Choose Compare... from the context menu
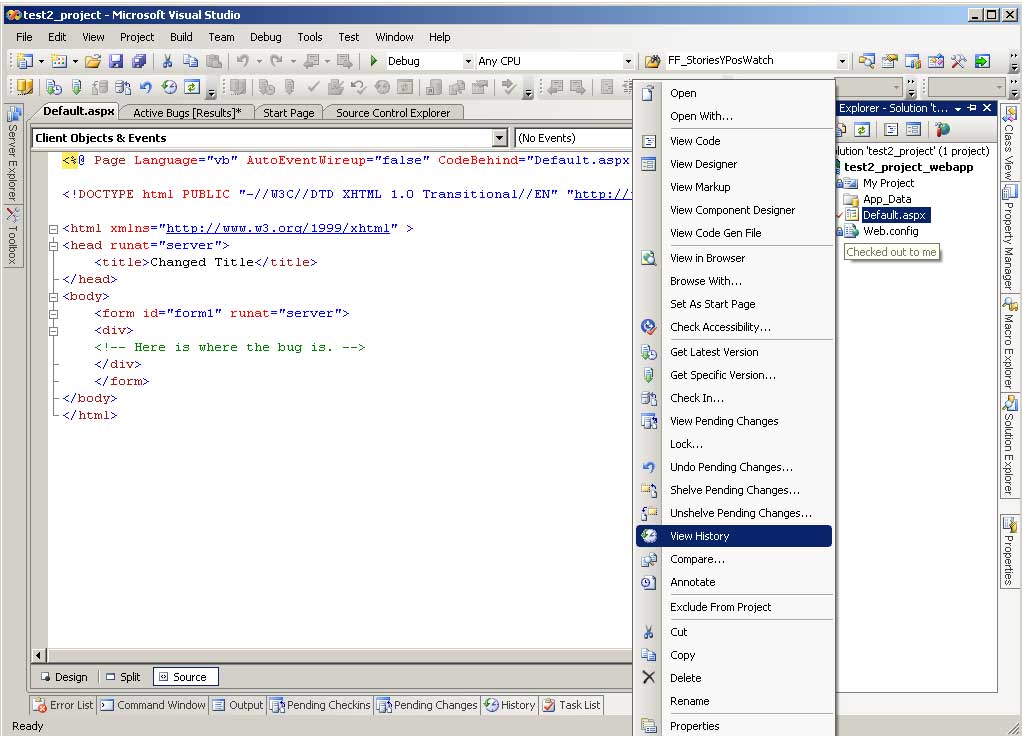 coord(733,559)
